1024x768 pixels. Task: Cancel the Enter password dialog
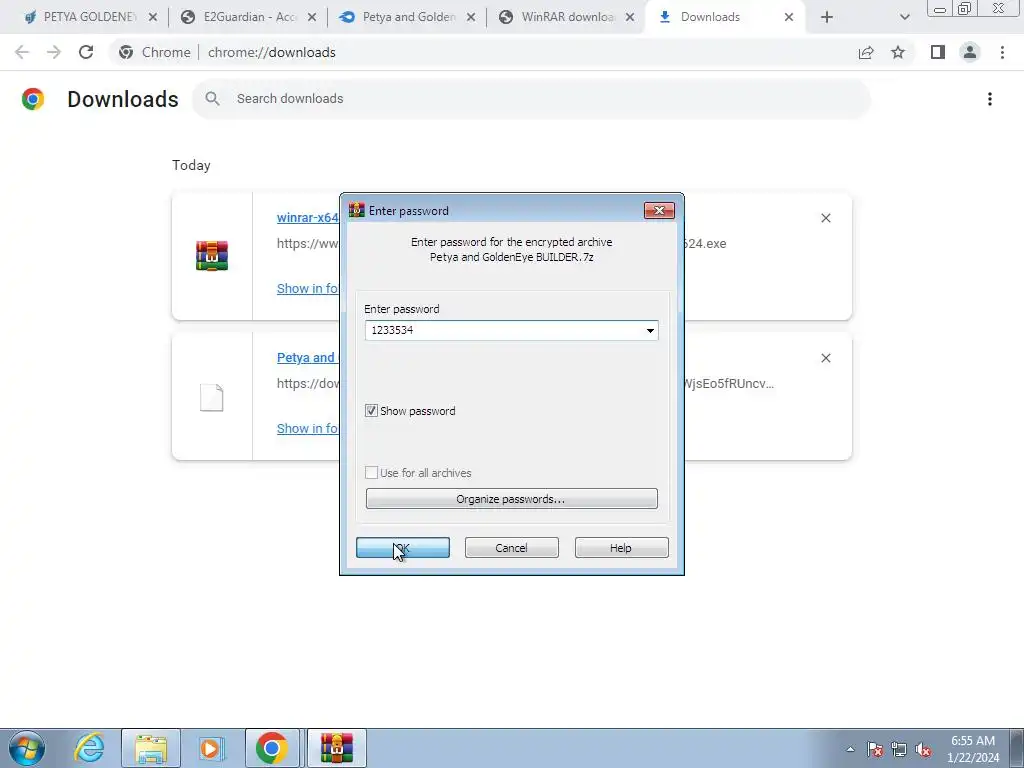(511, 547)
